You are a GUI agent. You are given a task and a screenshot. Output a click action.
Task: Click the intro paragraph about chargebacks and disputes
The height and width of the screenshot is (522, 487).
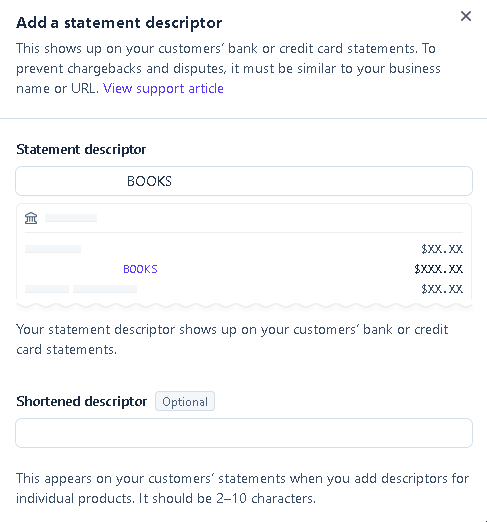pyautogui.click(x=228, y=68)
